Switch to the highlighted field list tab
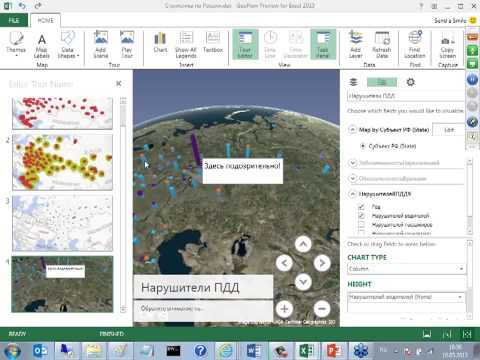The width and height of the screenshot is (480, 360). (x=382, y=82)
